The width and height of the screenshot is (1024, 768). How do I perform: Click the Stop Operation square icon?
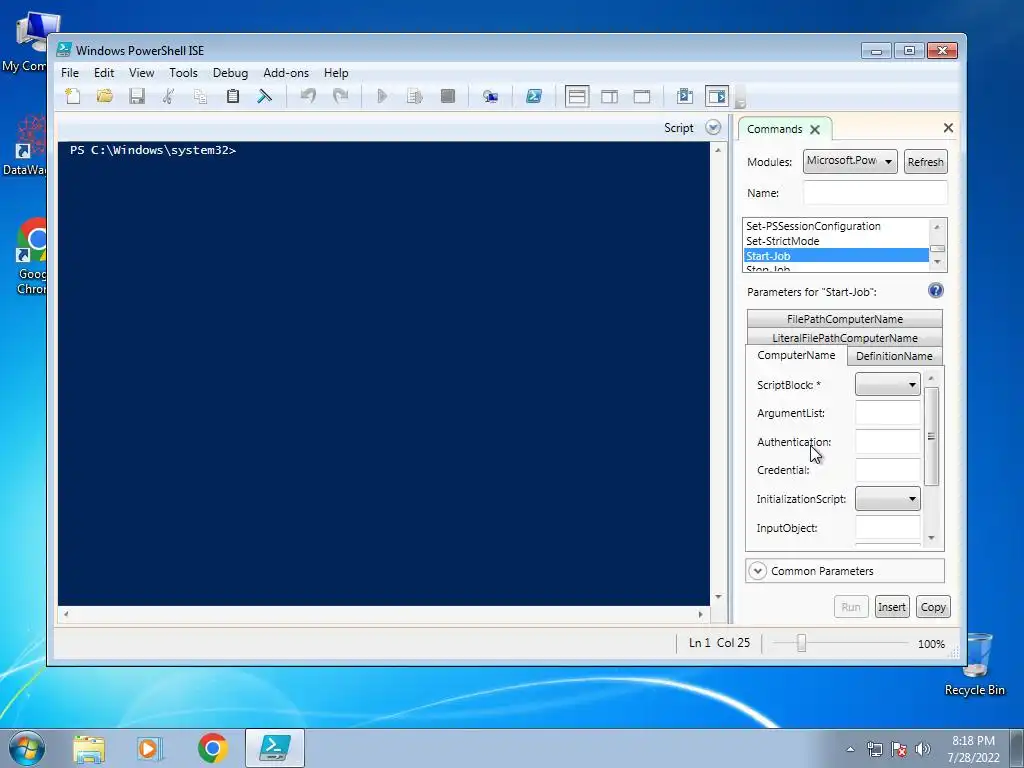click(x=447, y=97)
